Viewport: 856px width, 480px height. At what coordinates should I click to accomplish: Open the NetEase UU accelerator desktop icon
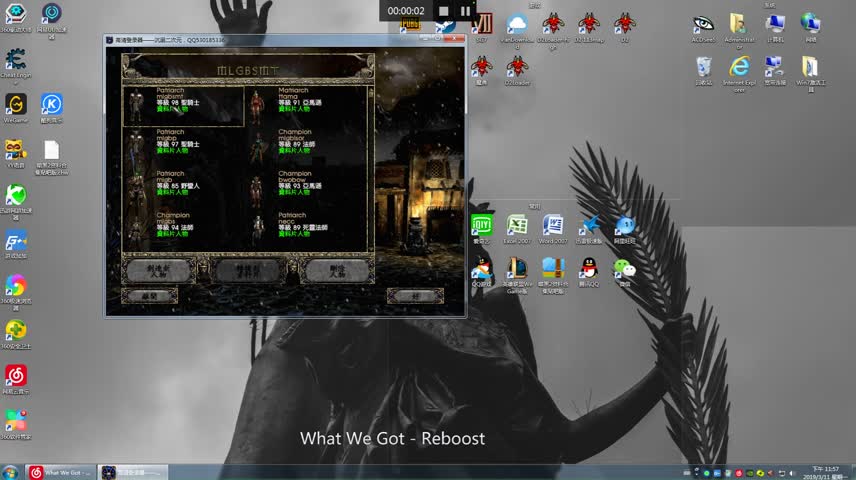pos(51,20)
